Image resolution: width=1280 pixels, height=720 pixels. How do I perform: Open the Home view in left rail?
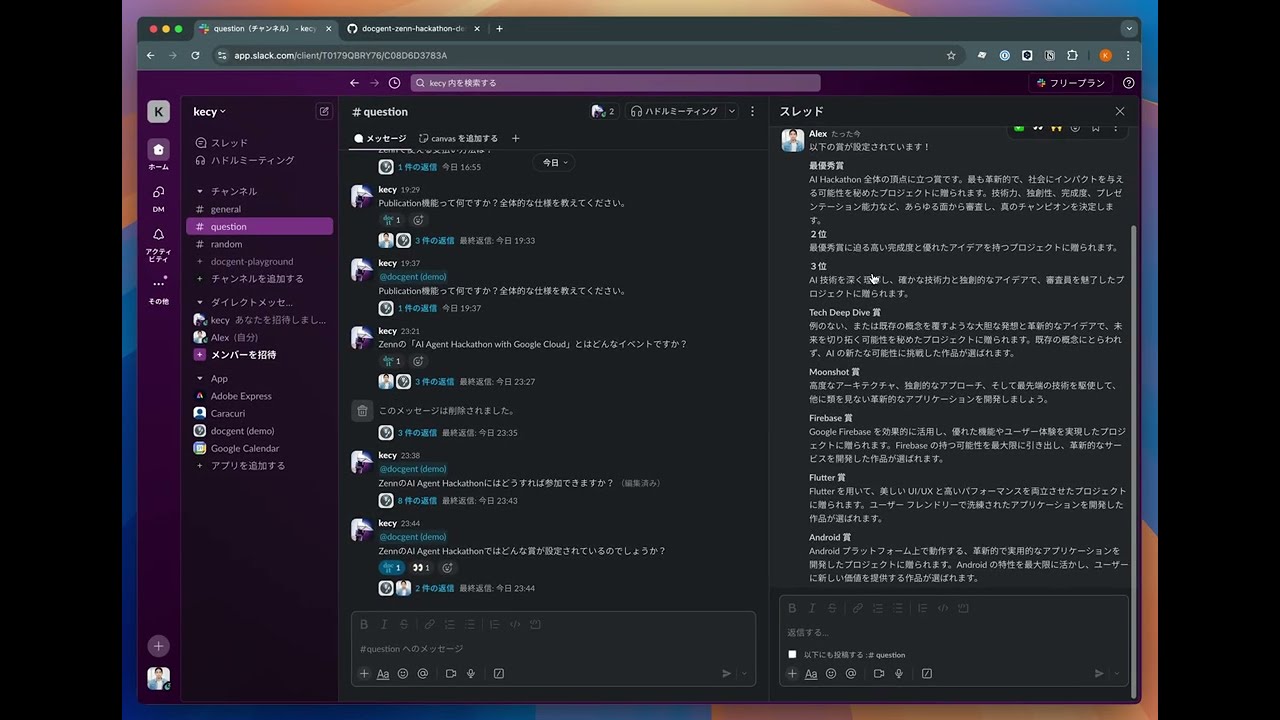pyautogui.click(x=158, y=150)
